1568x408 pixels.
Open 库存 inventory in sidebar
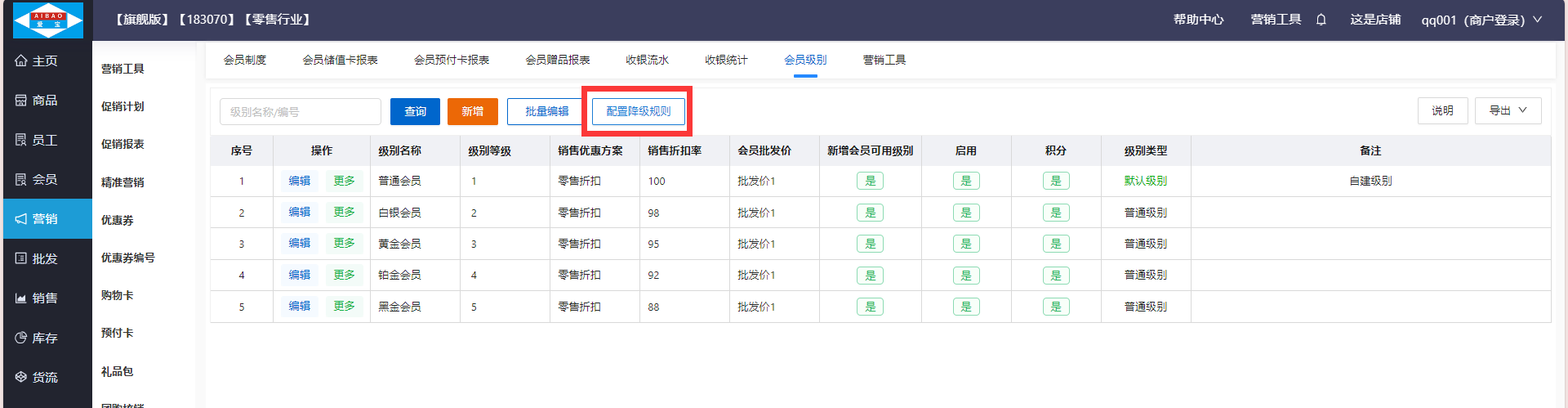point(37,338)
